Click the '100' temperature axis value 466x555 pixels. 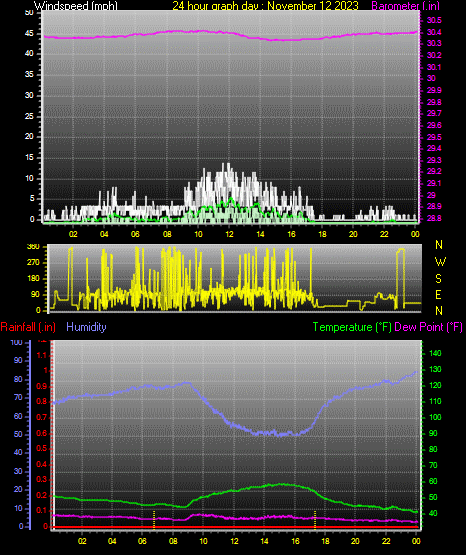click(435, 417)
